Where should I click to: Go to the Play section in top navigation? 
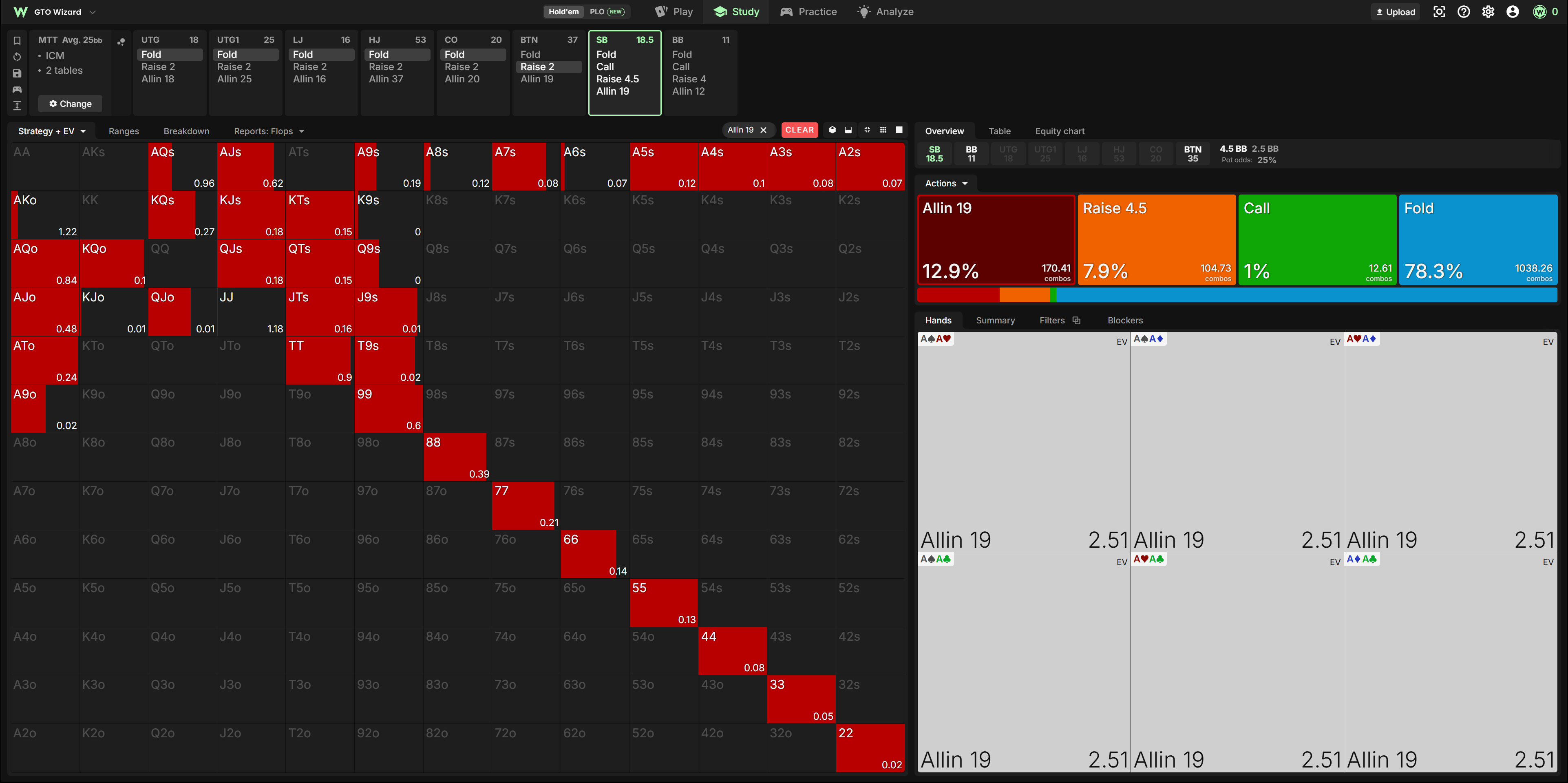(x=674, y=11)
